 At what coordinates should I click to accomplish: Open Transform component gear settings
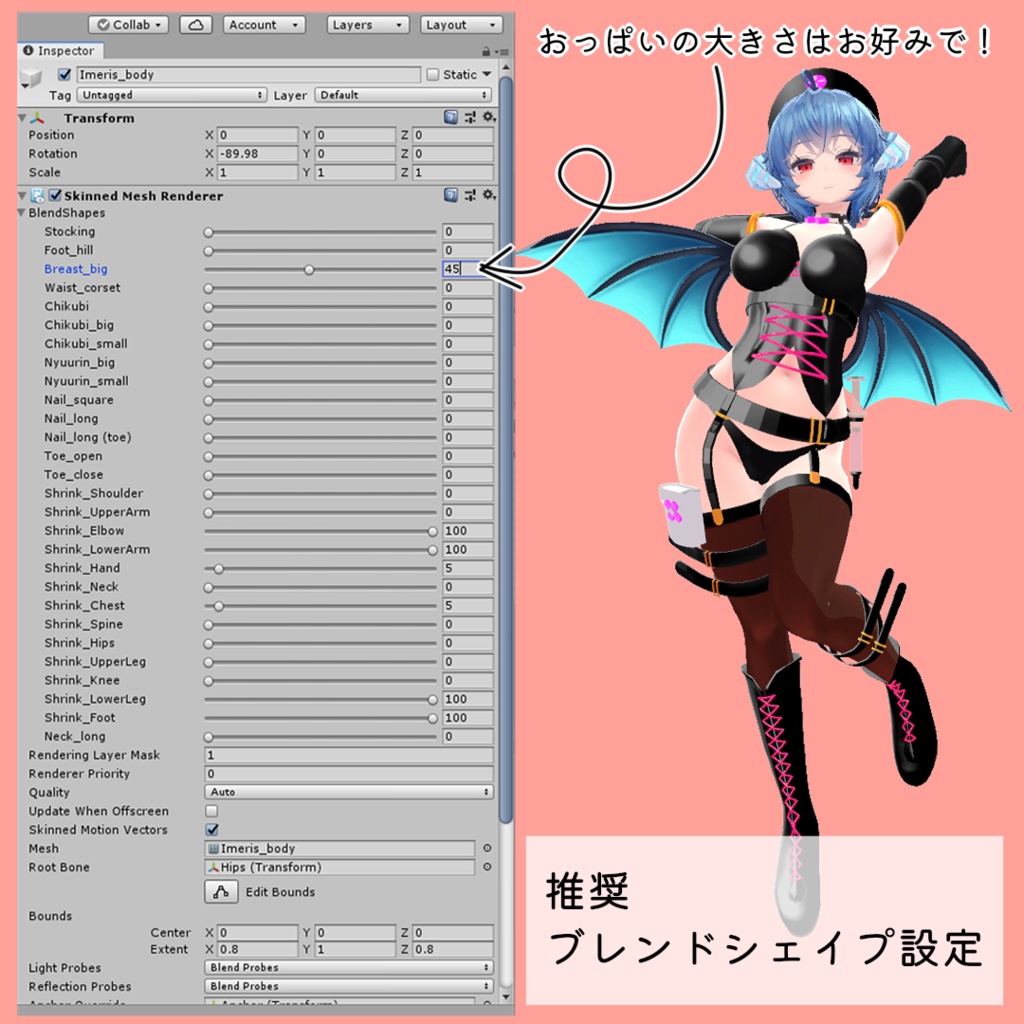point(488,117)
